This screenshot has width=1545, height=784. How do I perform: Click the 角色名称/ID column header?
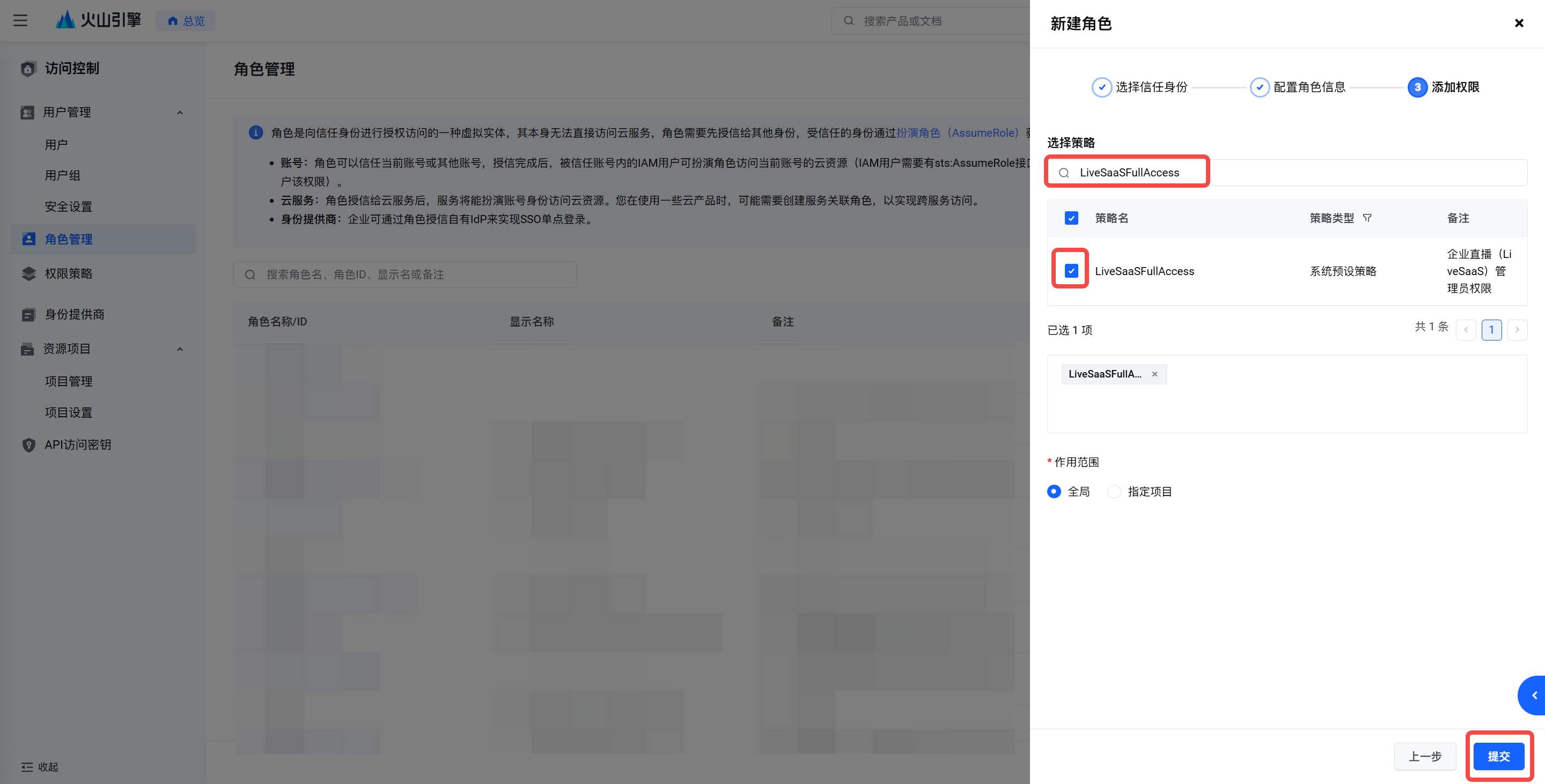(278, 322)
